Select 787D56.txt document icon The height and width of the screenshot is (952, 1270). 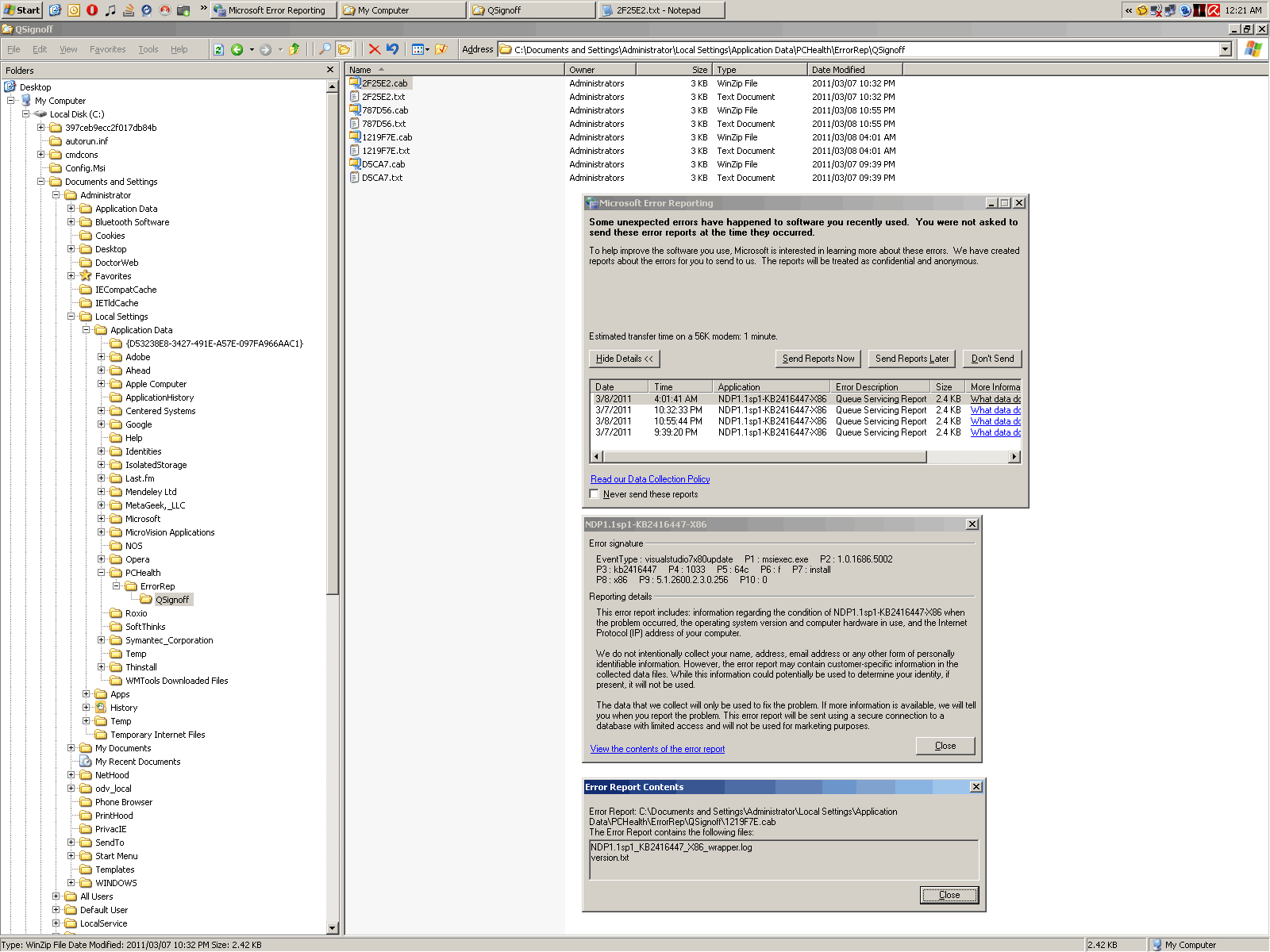(x=356, y=124)
